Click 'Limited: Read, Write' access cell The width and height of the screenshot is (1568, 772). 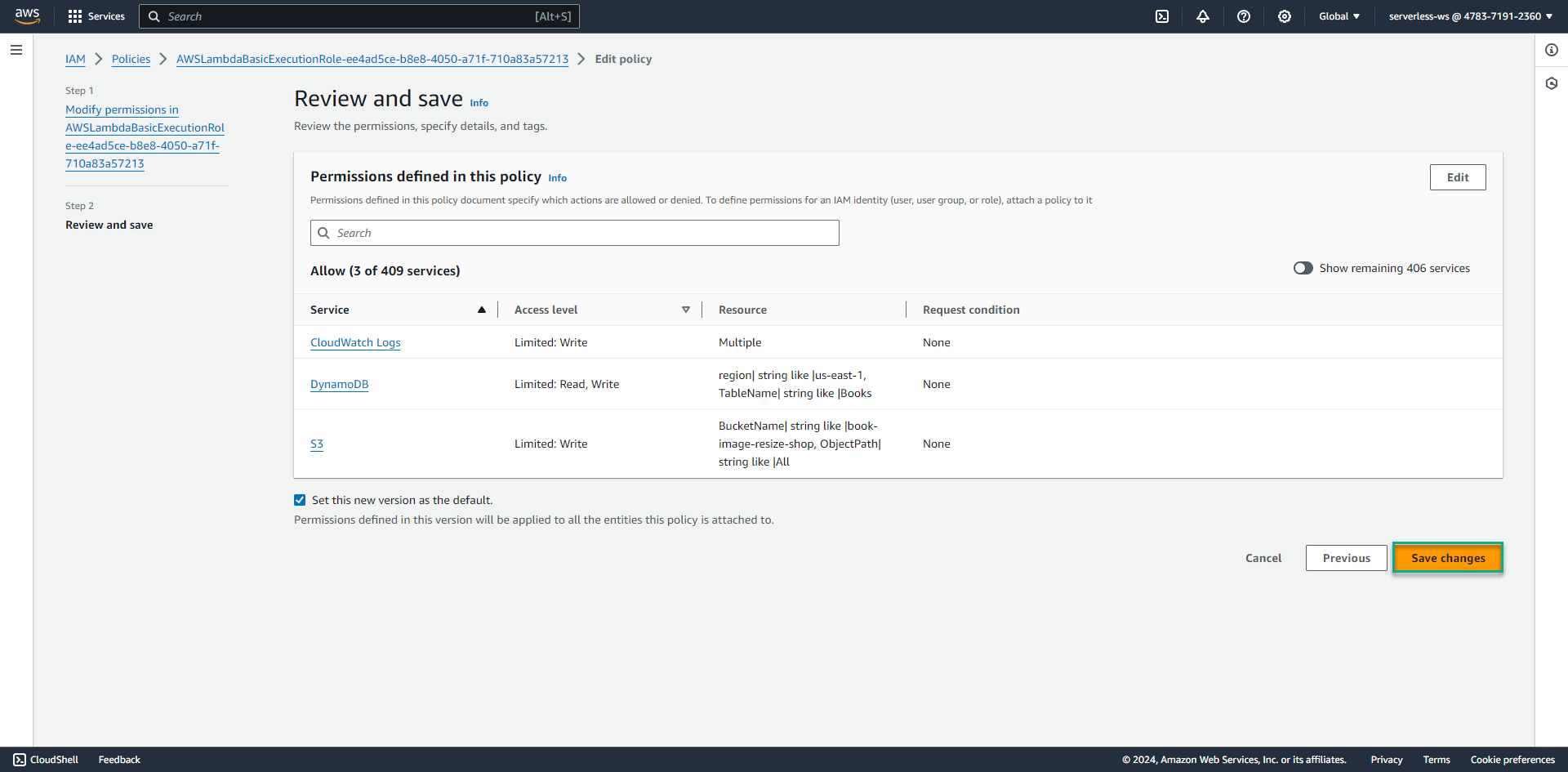pos(567,384)
